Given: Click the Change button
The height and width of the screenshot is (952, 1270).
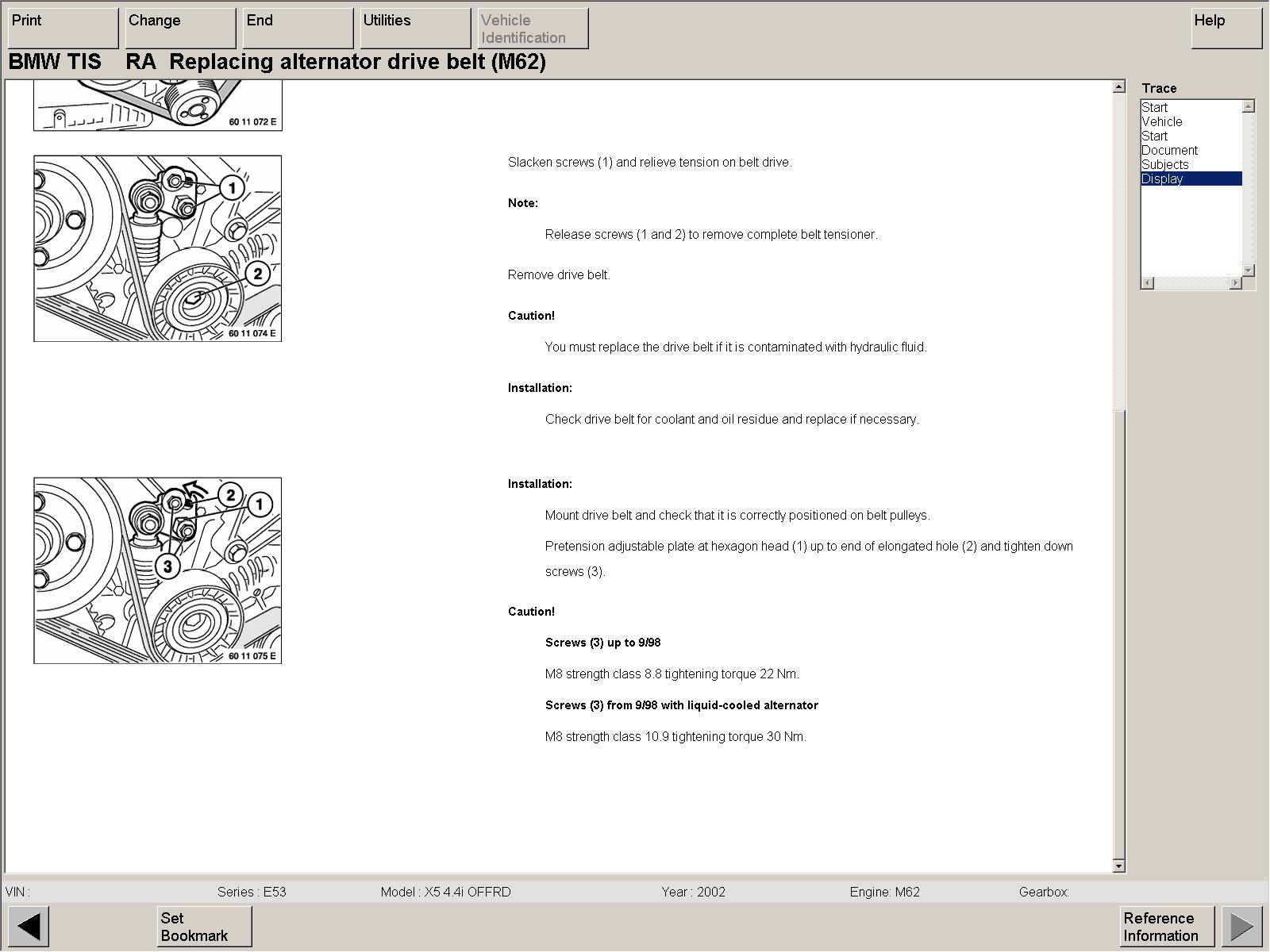Looking at the screenshot, I should click(180, 28).
